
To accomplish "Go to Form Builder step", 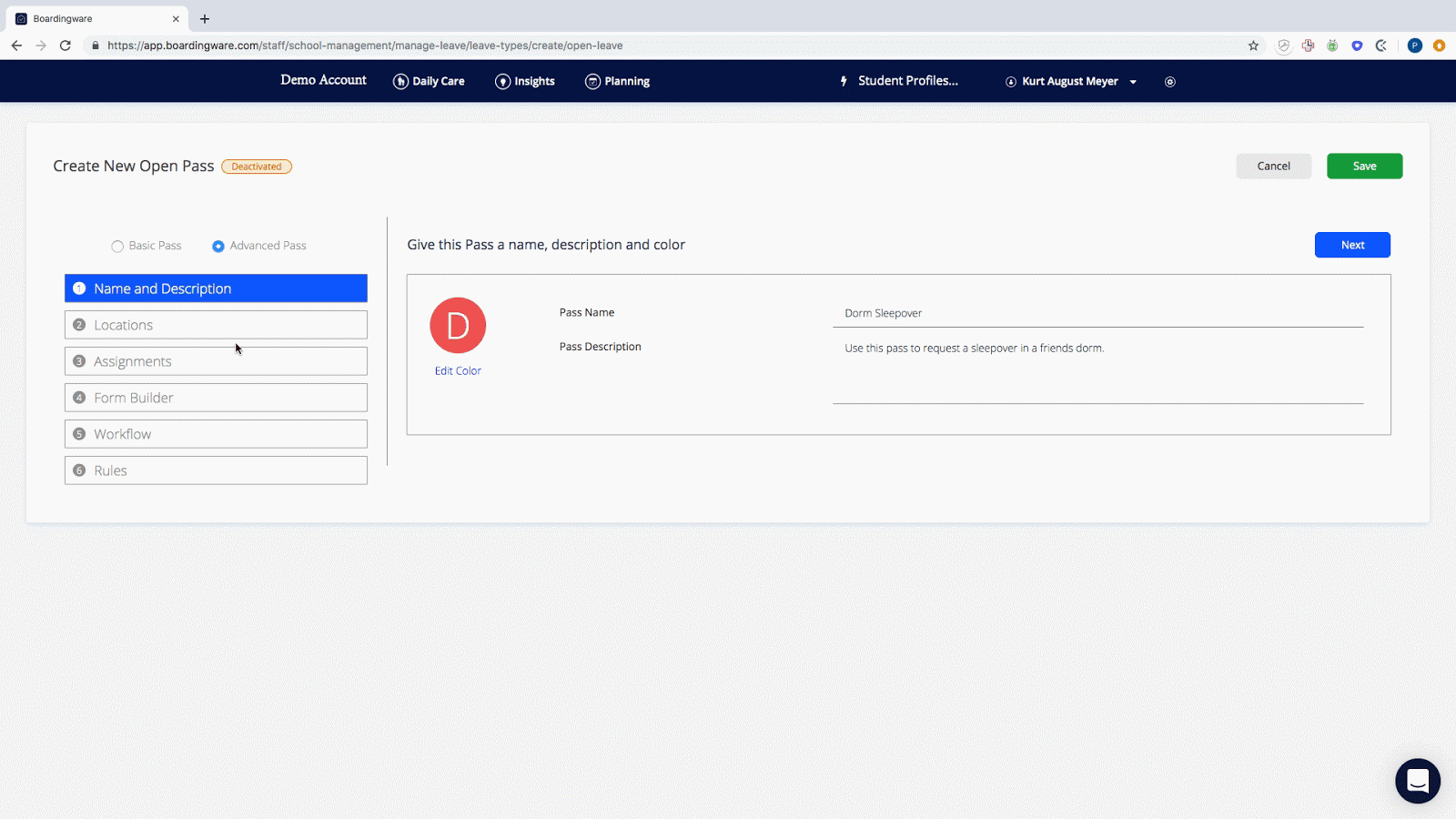I will pyautogui.click(x=216, y=398).
